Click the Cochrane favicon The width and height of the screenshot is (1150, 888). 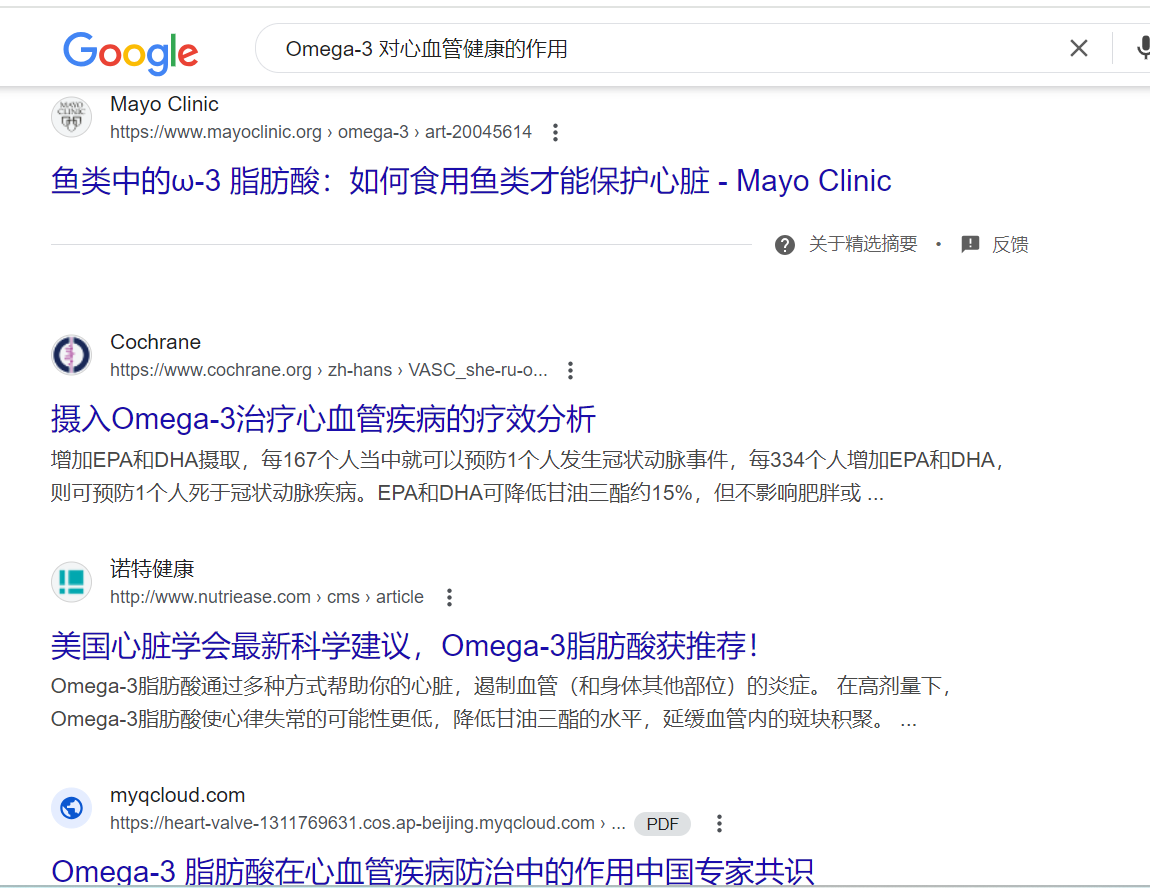pos(71,355)
